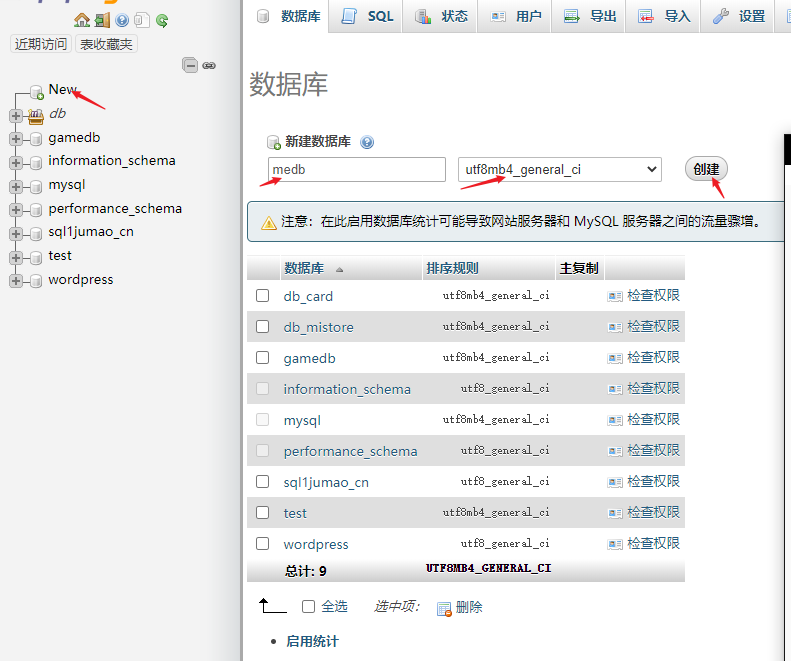Open the 导入 import tab

[x=663, y=16]
